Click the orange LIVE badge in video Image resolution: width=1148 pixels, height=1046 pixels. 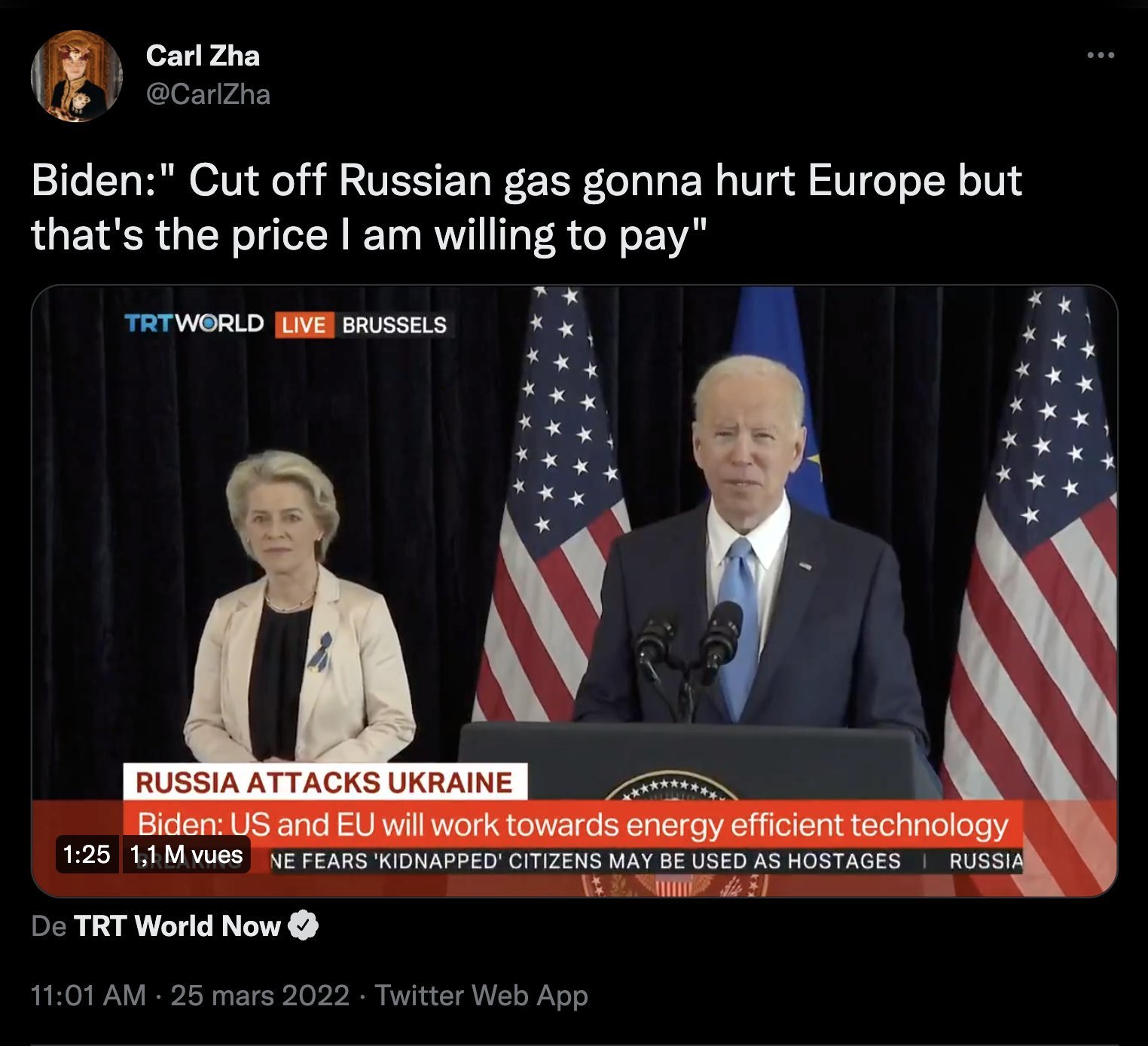click(x=304, y=325)
